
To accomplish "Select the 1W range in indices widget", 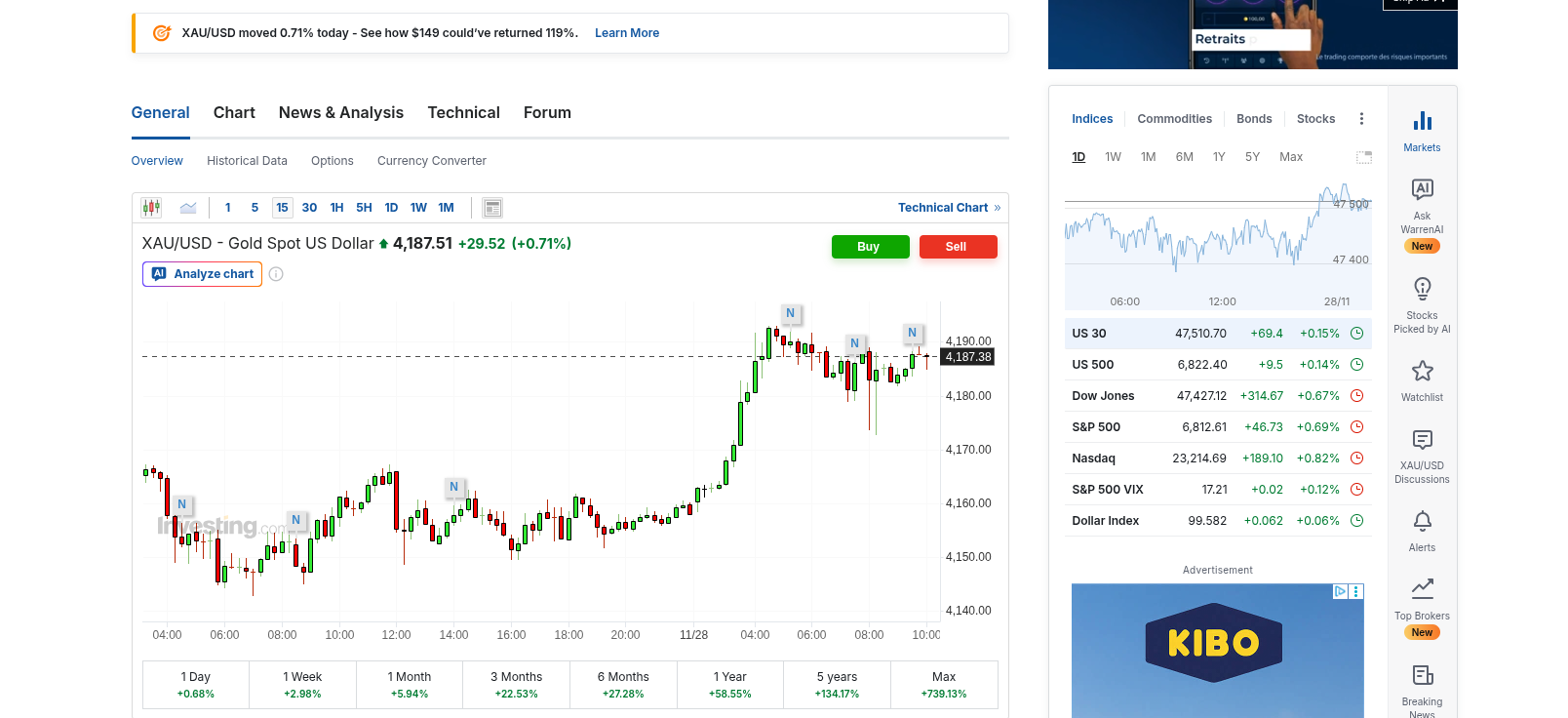I will pyautogui.click(x=1113, y=157).
